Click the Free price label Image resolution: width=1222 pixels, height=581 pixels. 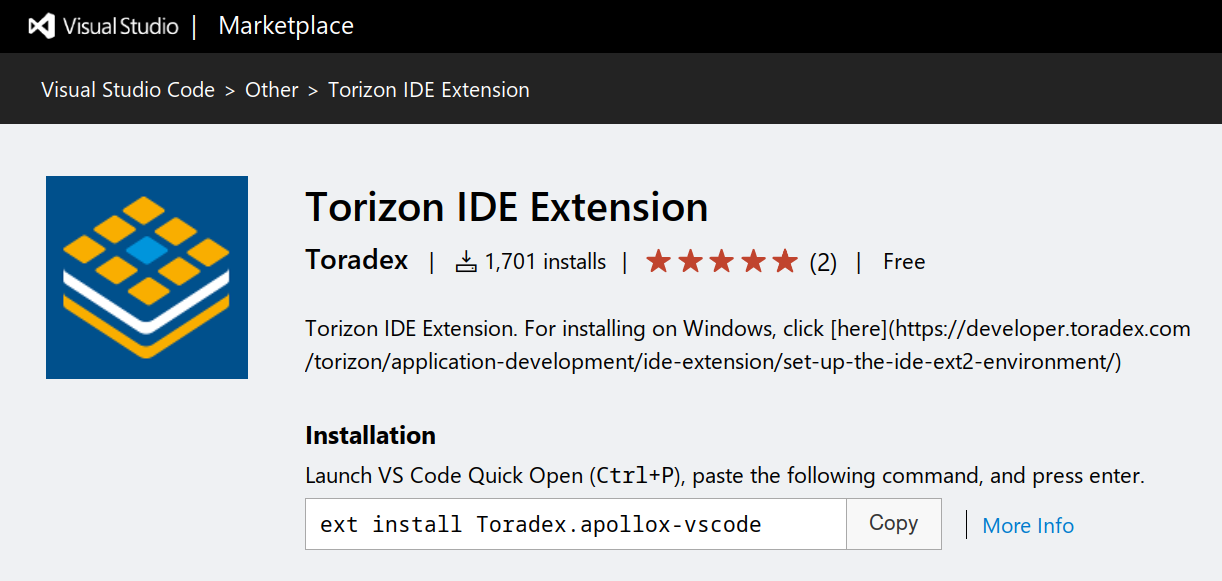[904, 262]
